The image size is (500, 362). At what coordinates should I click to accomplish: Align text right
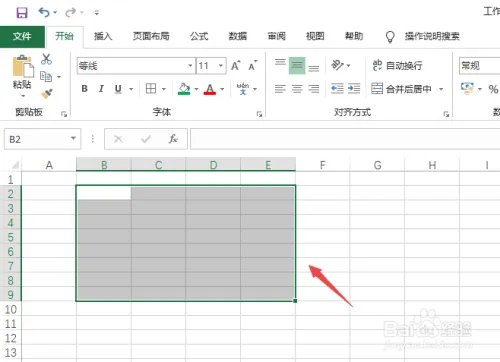[314, 89]
